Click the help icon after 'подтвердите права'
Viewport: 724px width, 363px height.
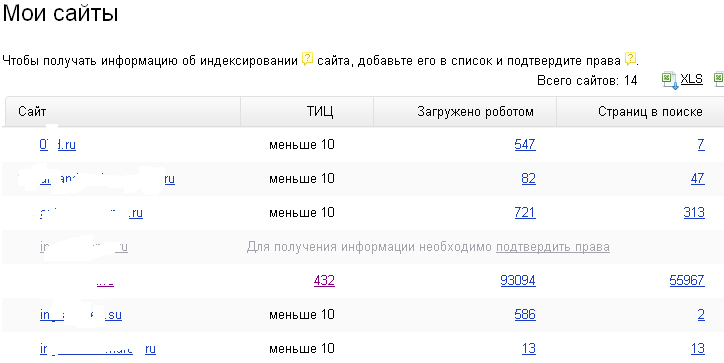coord(630,59)
